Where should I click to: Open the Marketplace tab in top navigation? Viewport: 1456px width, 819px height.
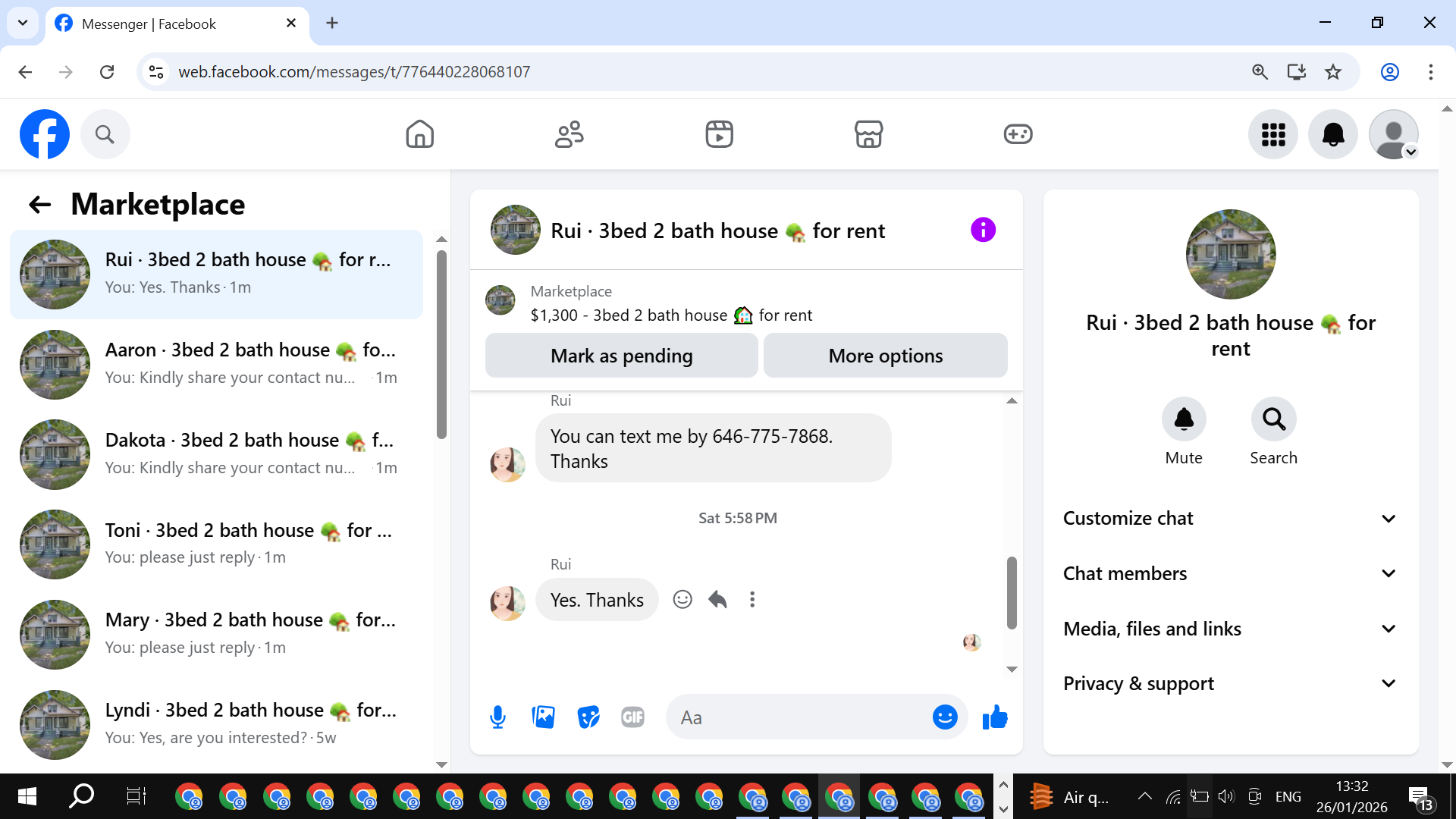[x=868, y=134]
